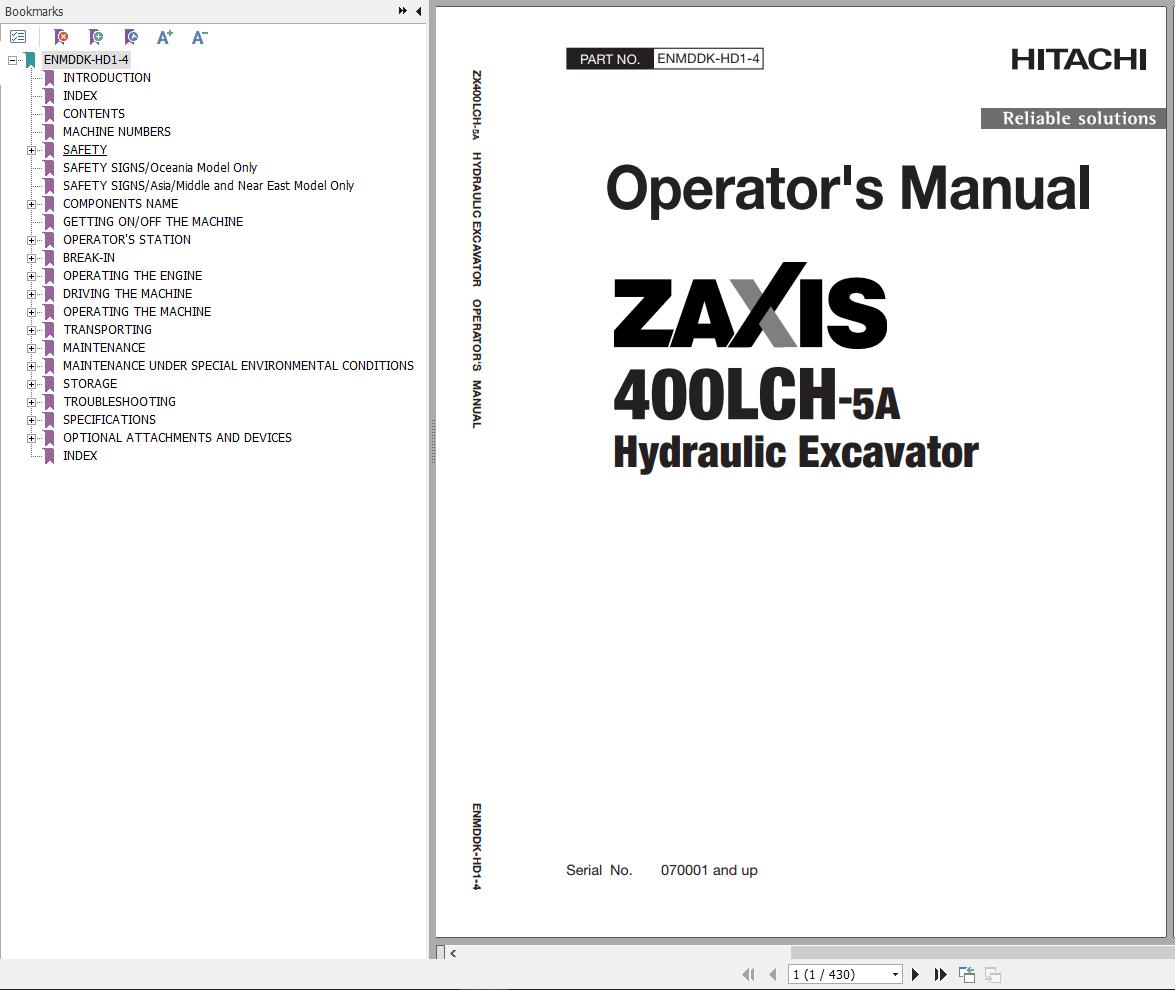Screen dimensions: 1175x990
Task: Open the MACHINE NUMBERS bookmark
Action: pyautogui.click(x=117, y=131)
